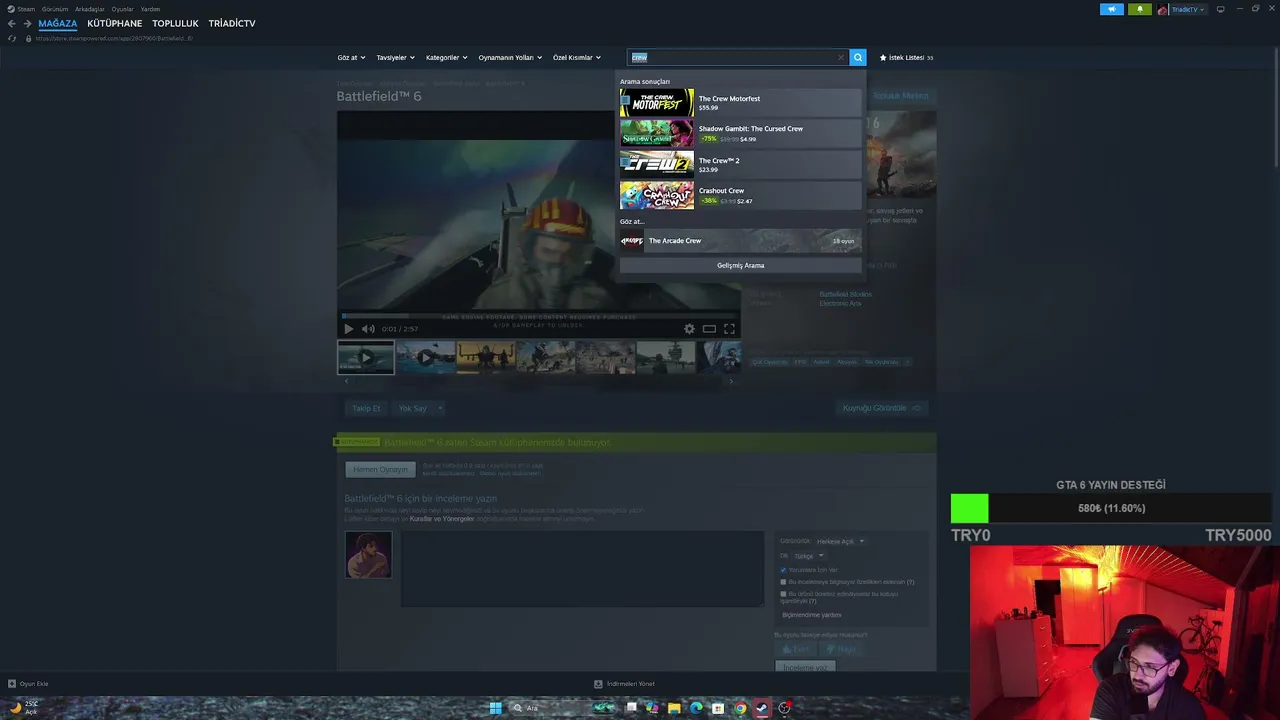The image size is (1280, 720).
Task: Click the Steam logo menu
Action: 21,9
